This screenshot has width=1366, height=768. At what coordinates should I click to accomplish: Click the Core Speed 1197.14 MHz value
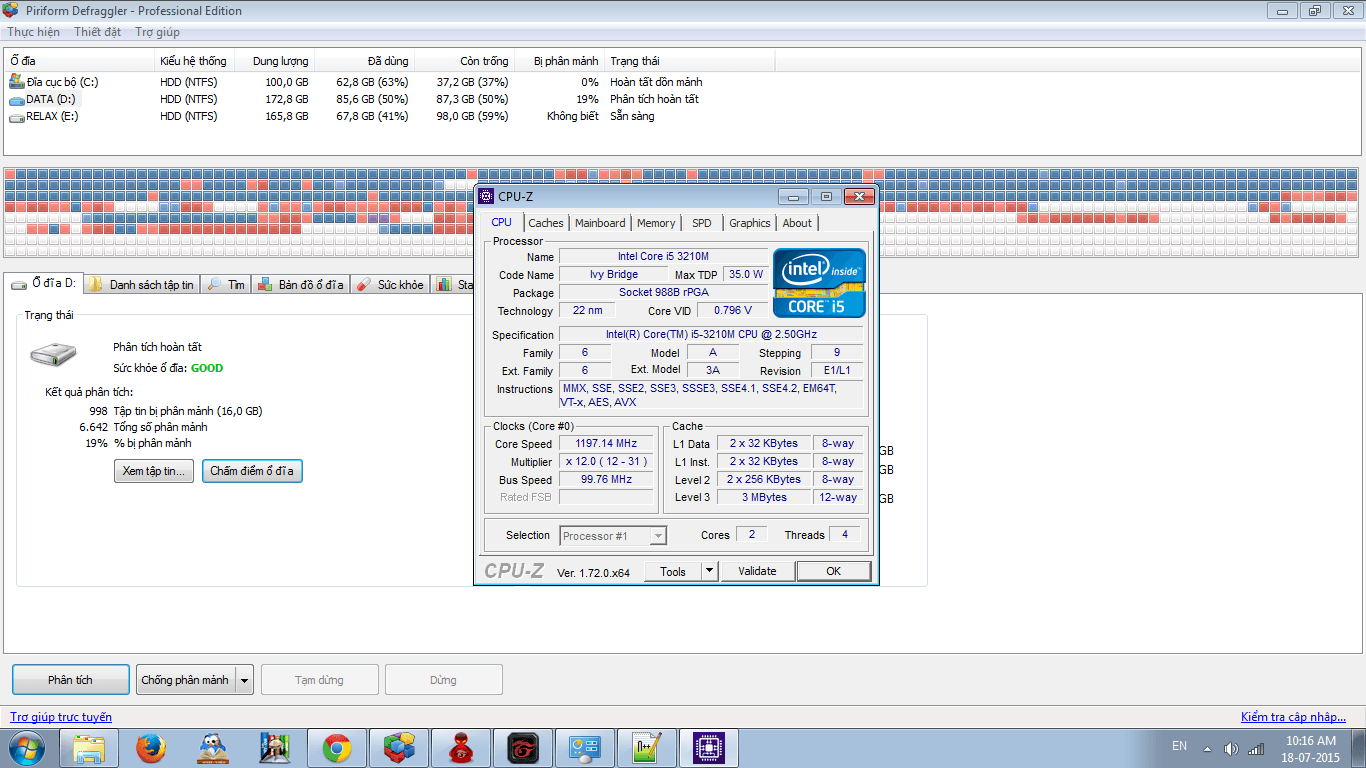pyautogui.click(x=605, y=444)
